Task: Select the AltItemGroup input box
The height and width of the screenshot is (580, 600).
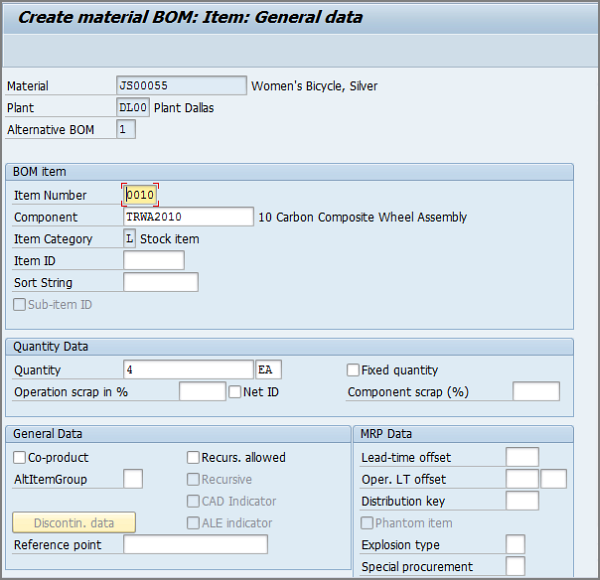Action: click(133, 479)
